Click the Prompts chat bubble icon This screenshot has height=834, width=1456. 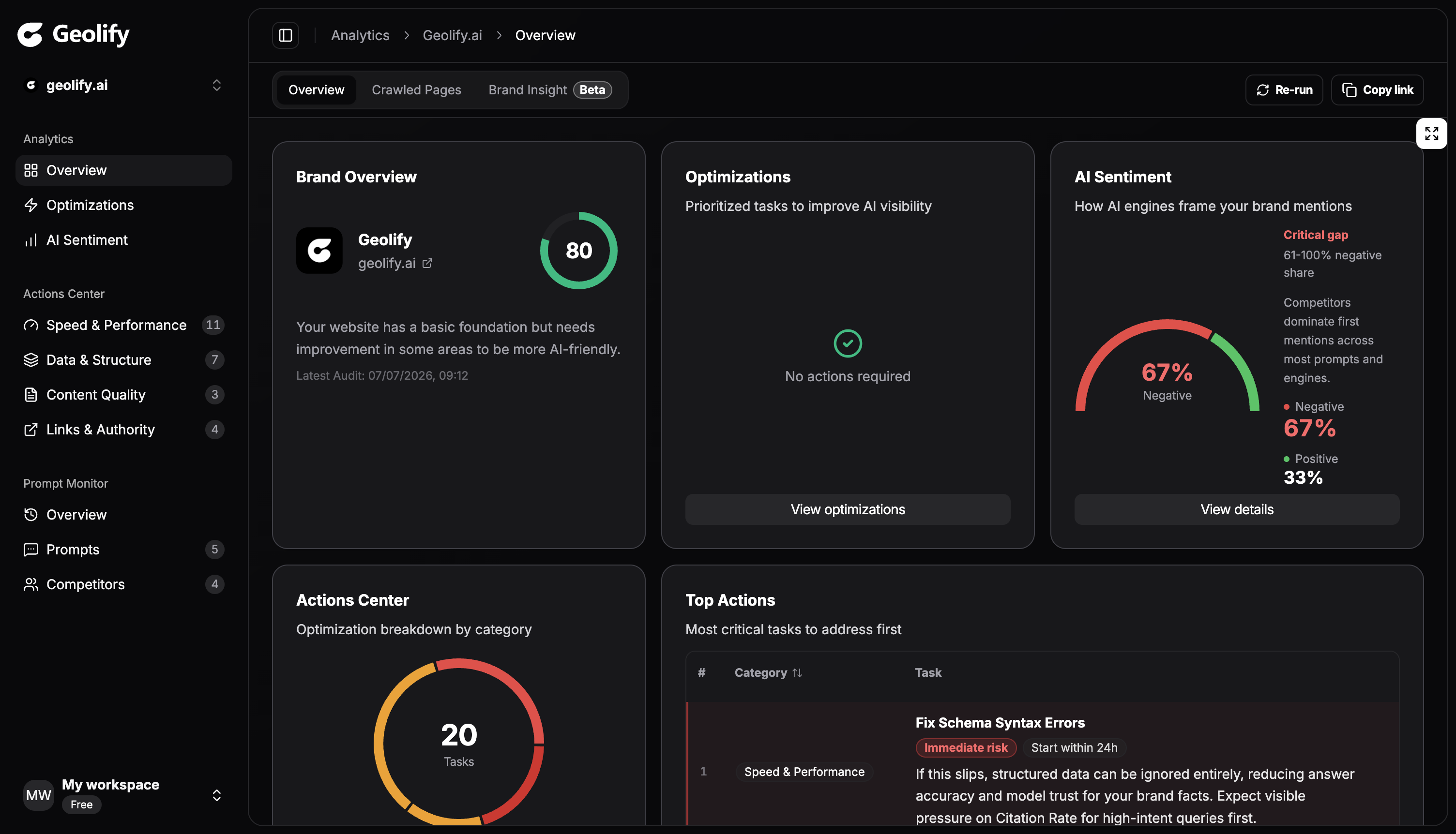coord(31,550)
